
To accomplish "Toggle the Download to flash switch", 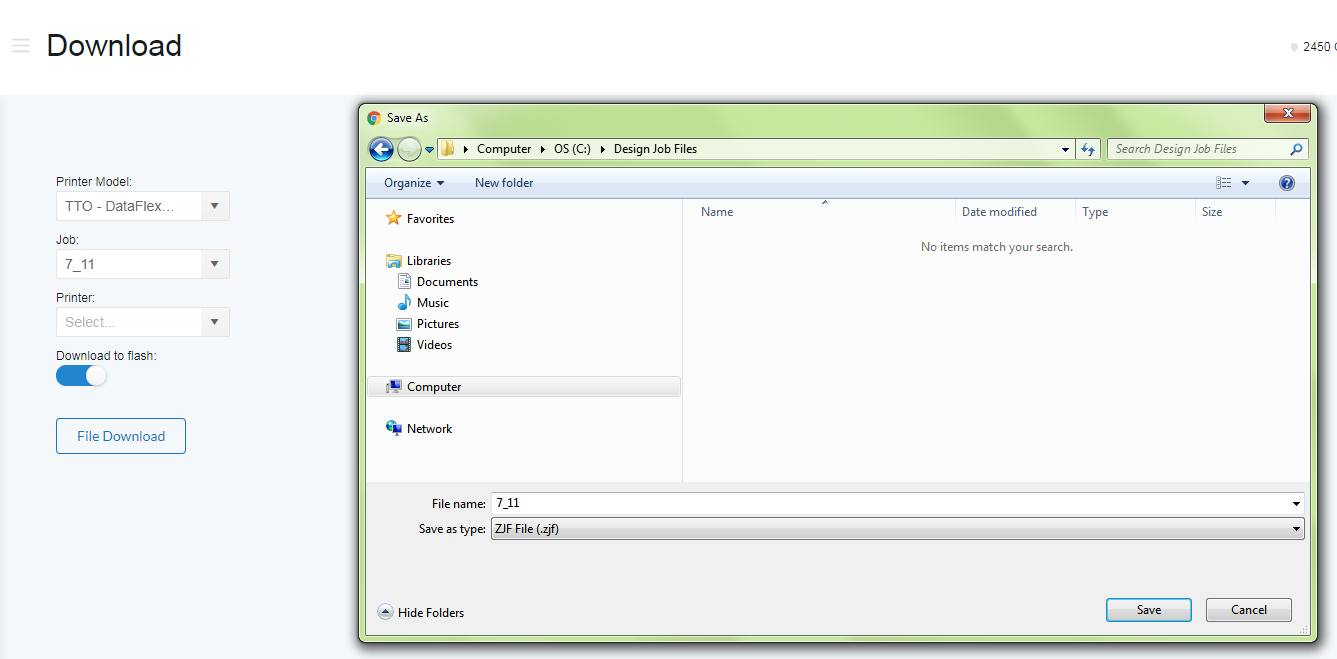I will (81, 376).
